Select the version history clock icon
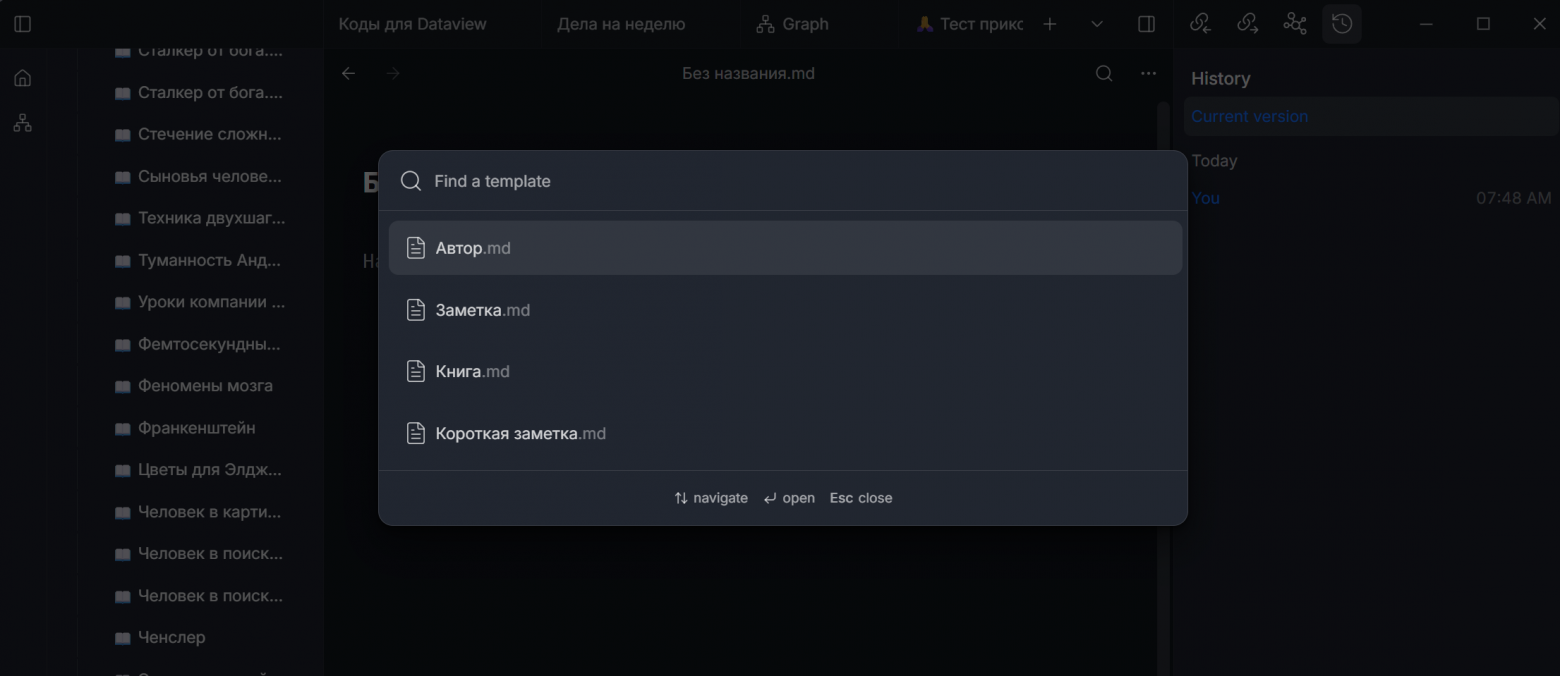Image resolution: width=1560 pixels, height=676 pixels. [1342, 24]
